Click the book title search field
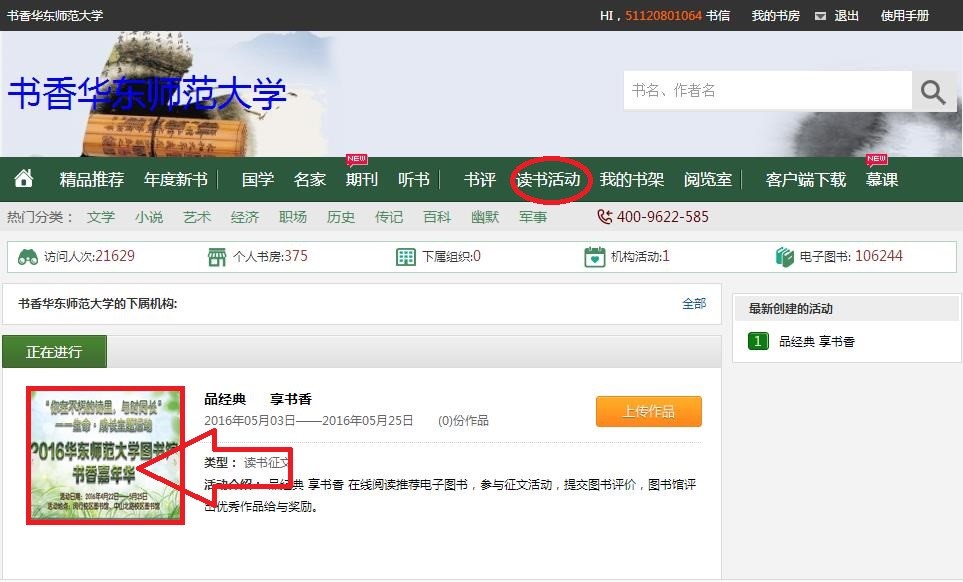 pyautogui.click(x=767, y=91)
